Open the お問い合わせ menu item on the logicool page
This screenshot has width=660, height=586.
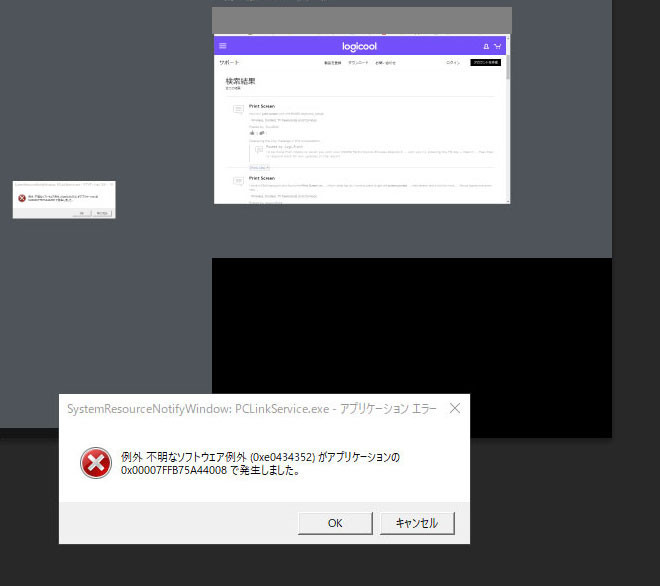tap(386, 63)
